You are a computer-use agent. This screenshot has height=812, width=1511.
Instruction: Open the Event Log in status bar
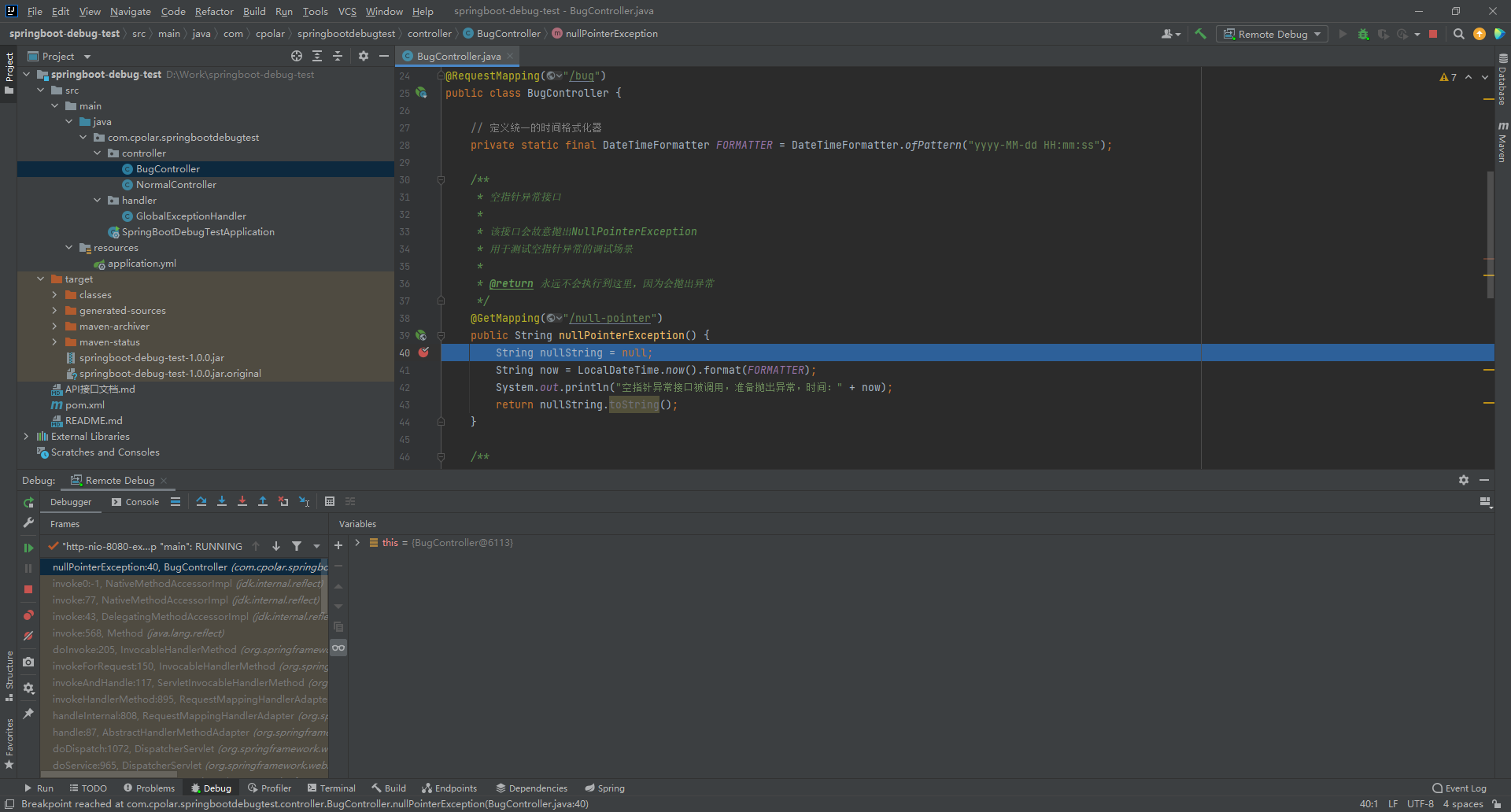click(x=1459, y=788)
